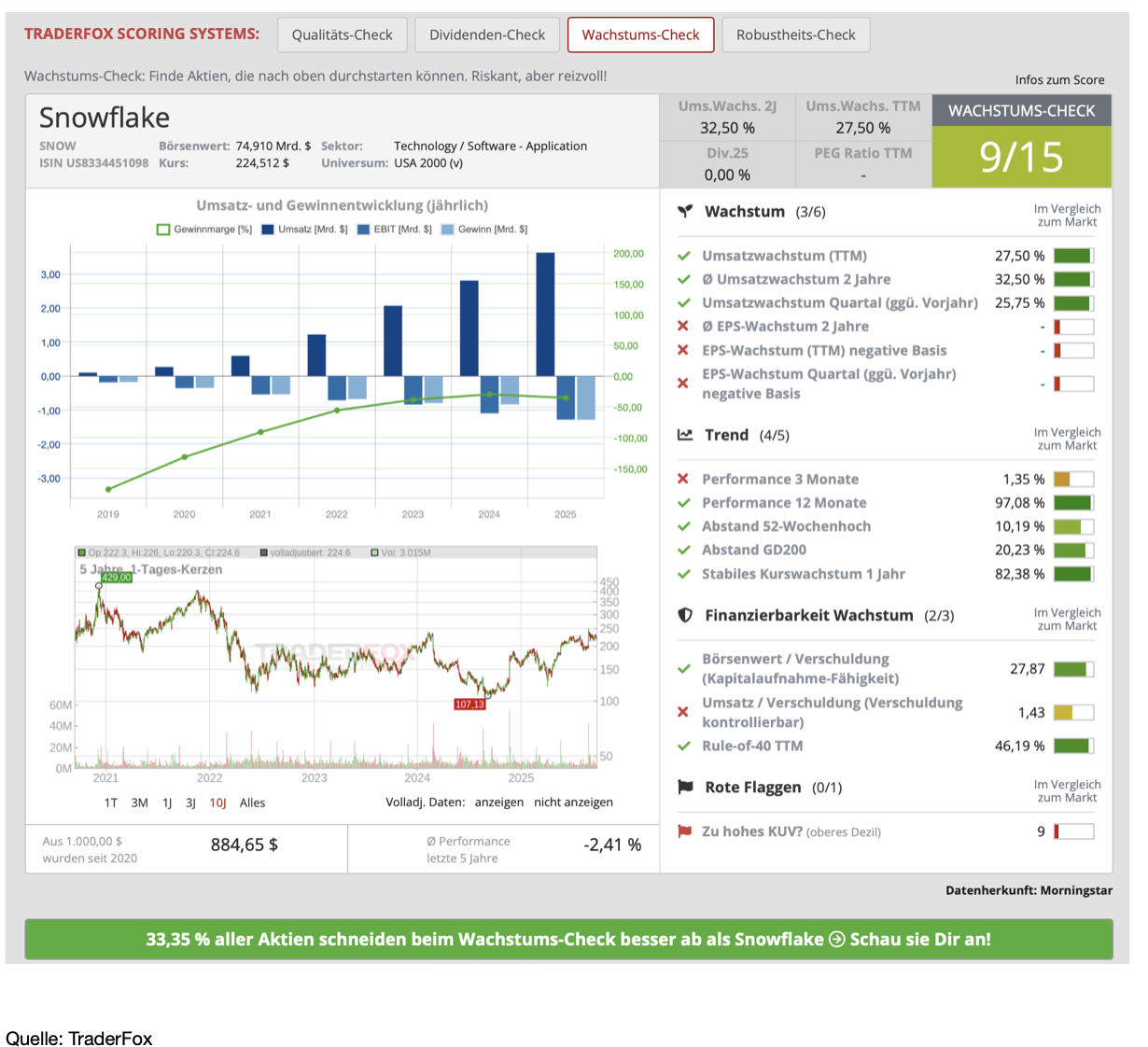The width and height of the screenshot is (1148, 1047).
Task: Set chart range to 3J
Action: (190, 803)
